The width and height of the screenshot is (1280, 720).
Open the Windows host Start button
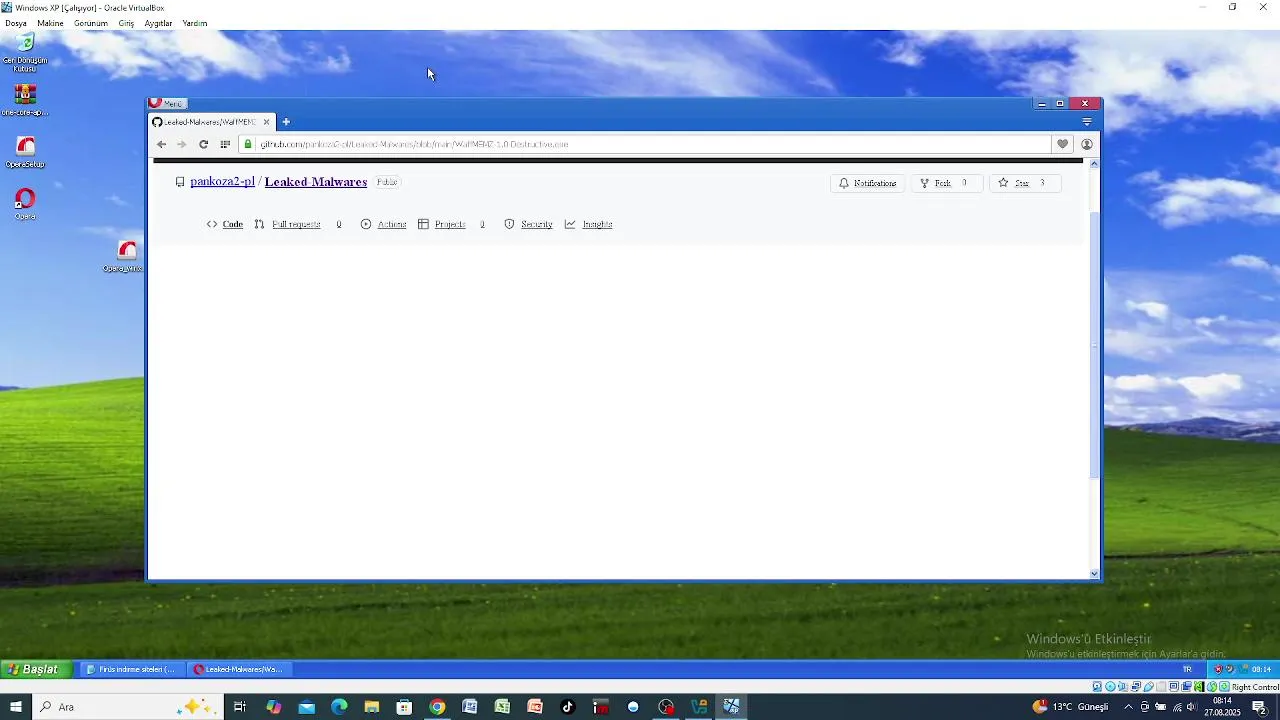16,707
